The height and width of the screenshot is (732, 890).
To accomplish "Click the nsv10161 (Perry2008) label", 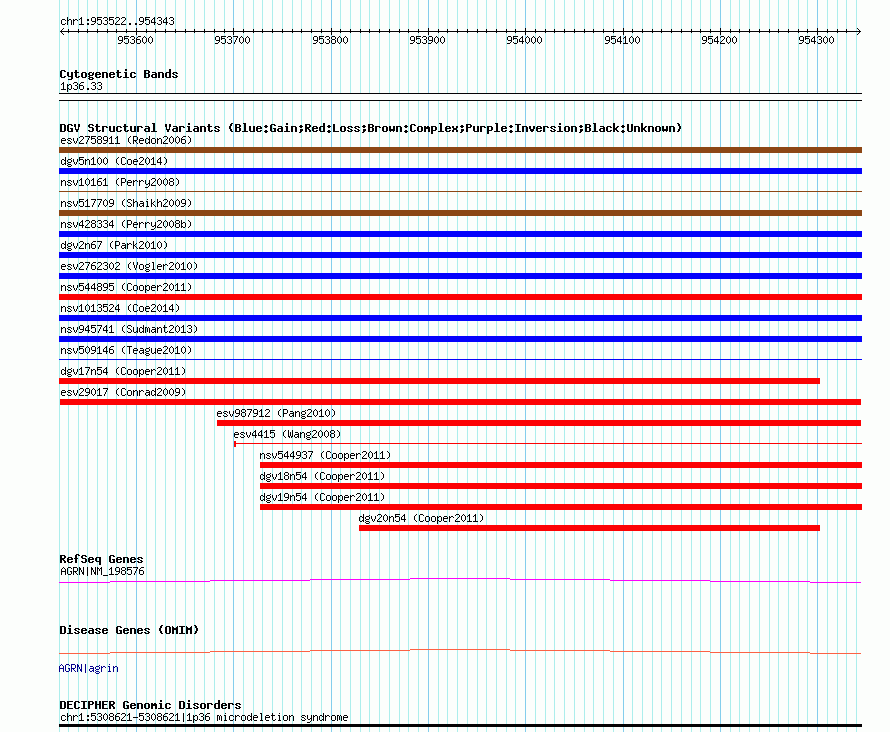I will point(120,182).
